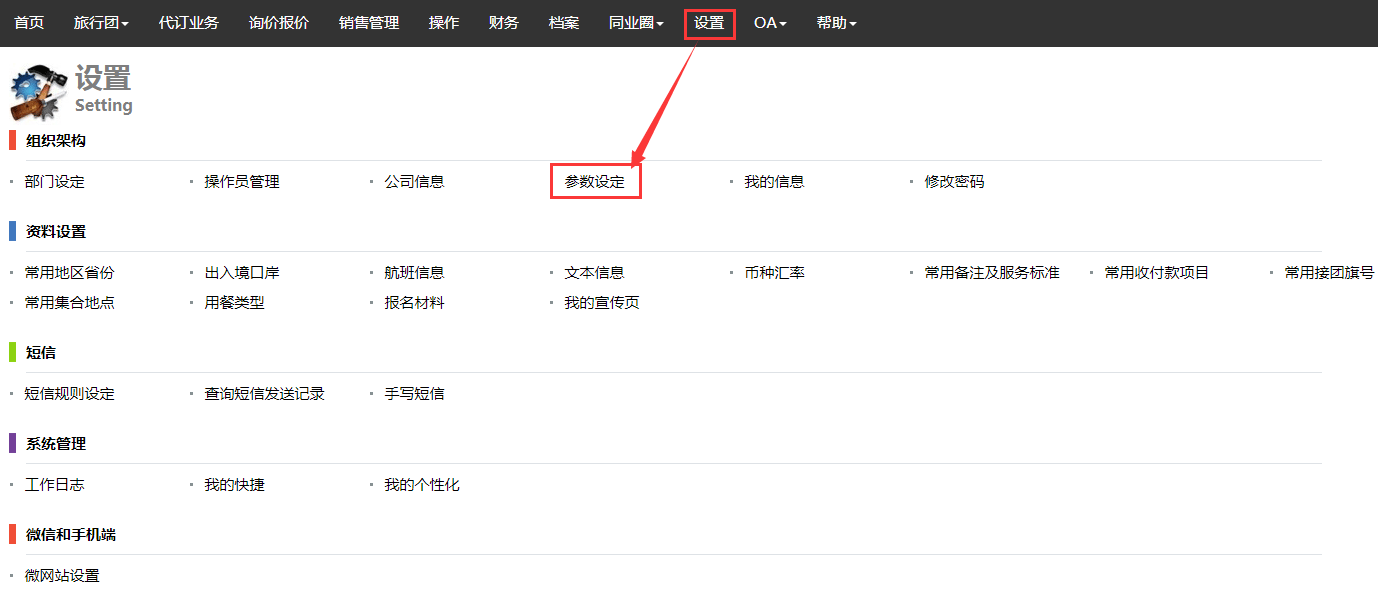Open the 首页 menu item
Image resolution: width=1378 pixels, height=596 pixels.
(x=29, y=22)
